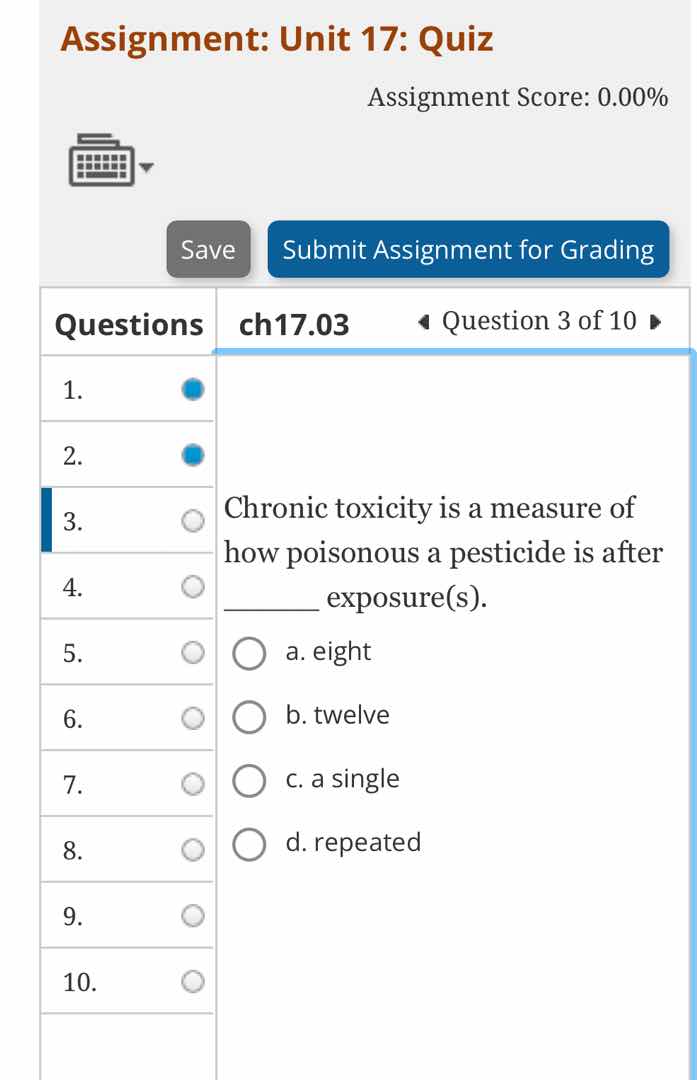Screen dimensions: 697x1080
Task: Go to next question arrow
Action: pos(655,322)
